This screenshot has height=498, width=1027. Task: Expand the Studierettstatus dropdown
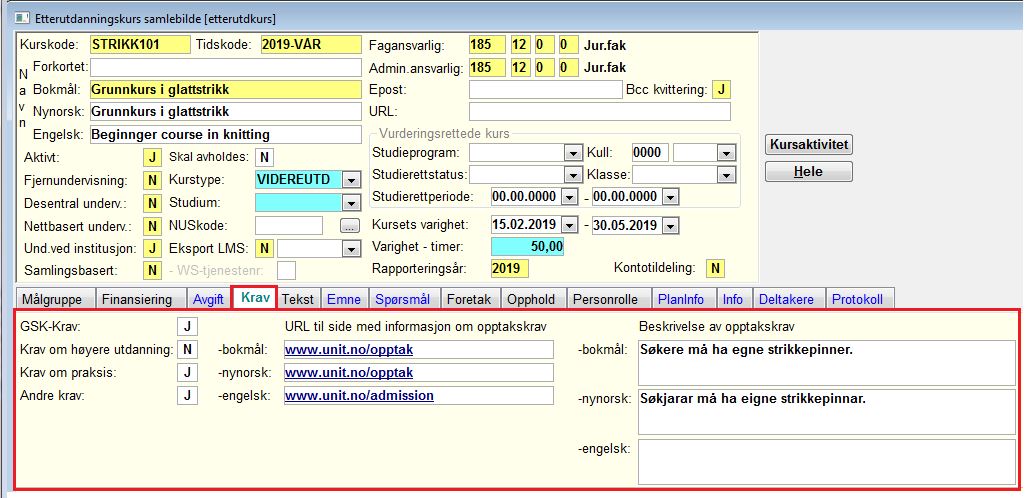coord(573,176)
